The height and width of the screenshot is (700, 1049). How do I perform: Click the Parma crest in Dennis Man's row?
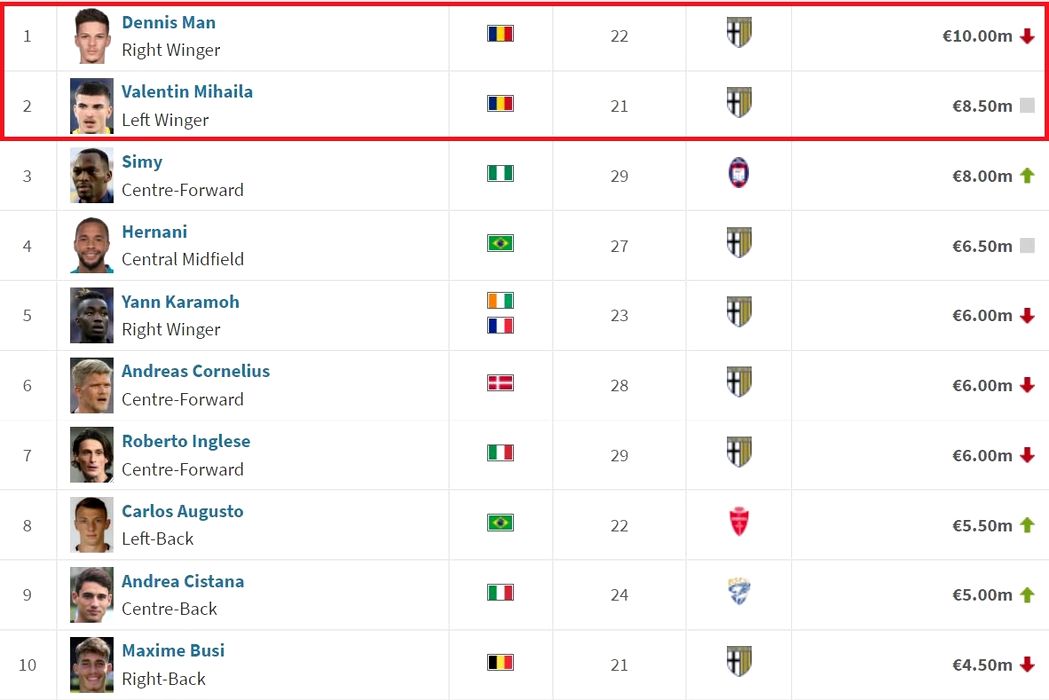tap(739, 33)
